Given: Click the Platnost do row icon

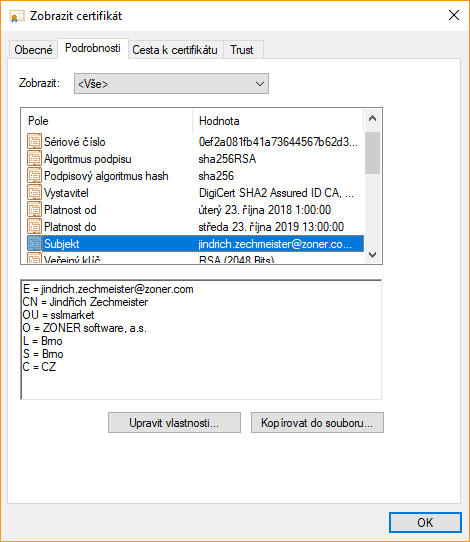Looking at the screenshot, I should click(34, 226).
